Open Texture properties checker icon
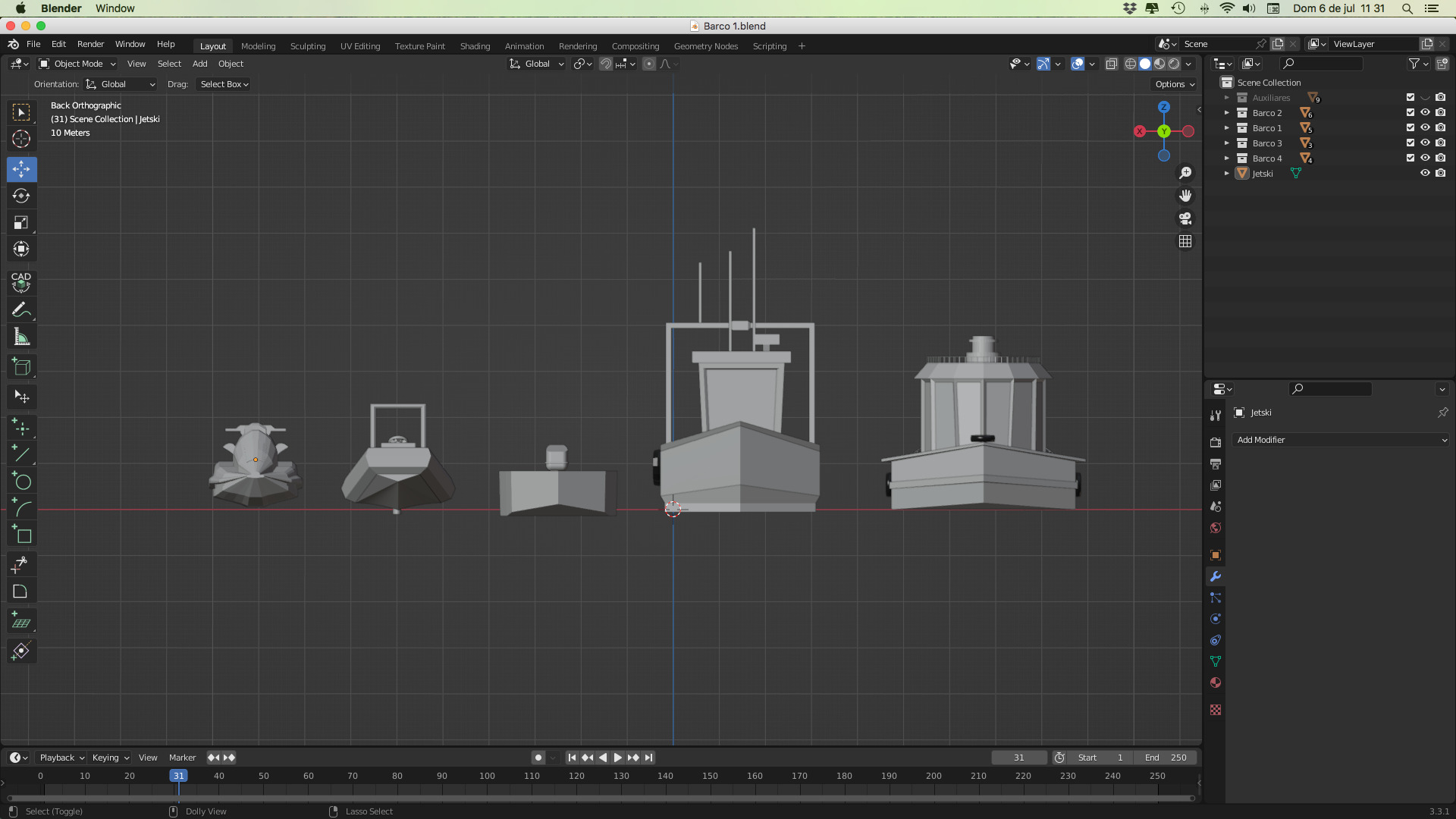This screenshot has width=1456, height=819. tap(1216, 710)
